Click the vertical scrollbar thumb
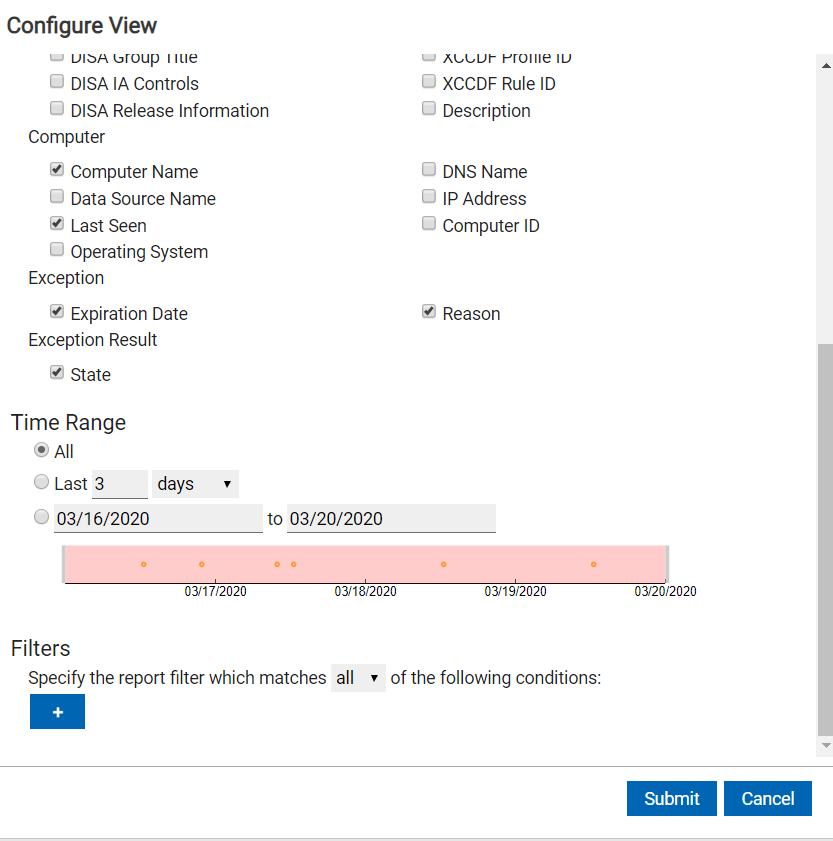Screen dimensions: 833x841 [825, 540]
